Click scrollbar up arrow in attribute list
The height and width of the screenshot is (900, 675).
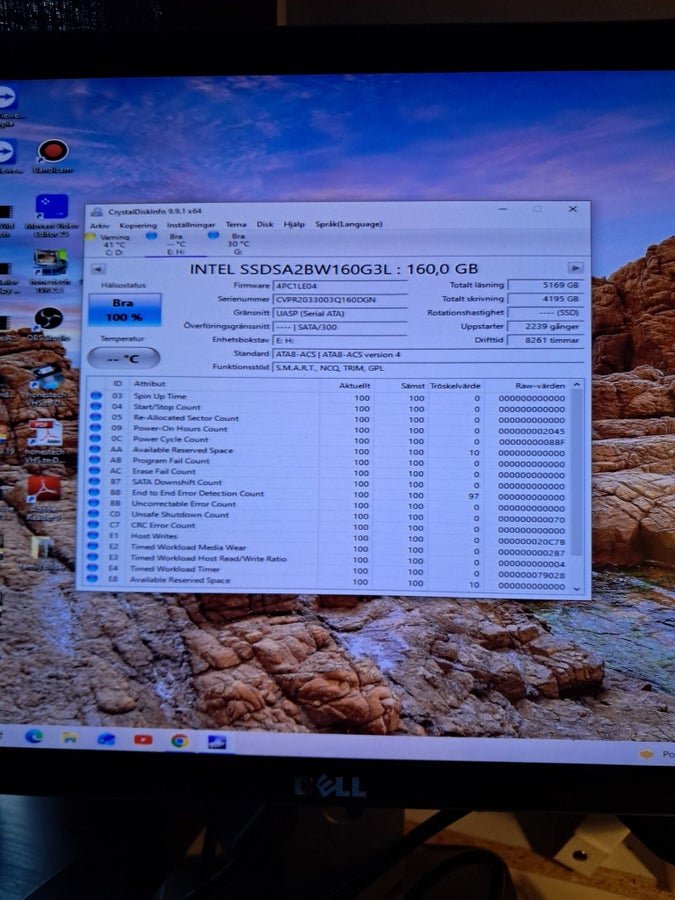(x=576, y=384)
